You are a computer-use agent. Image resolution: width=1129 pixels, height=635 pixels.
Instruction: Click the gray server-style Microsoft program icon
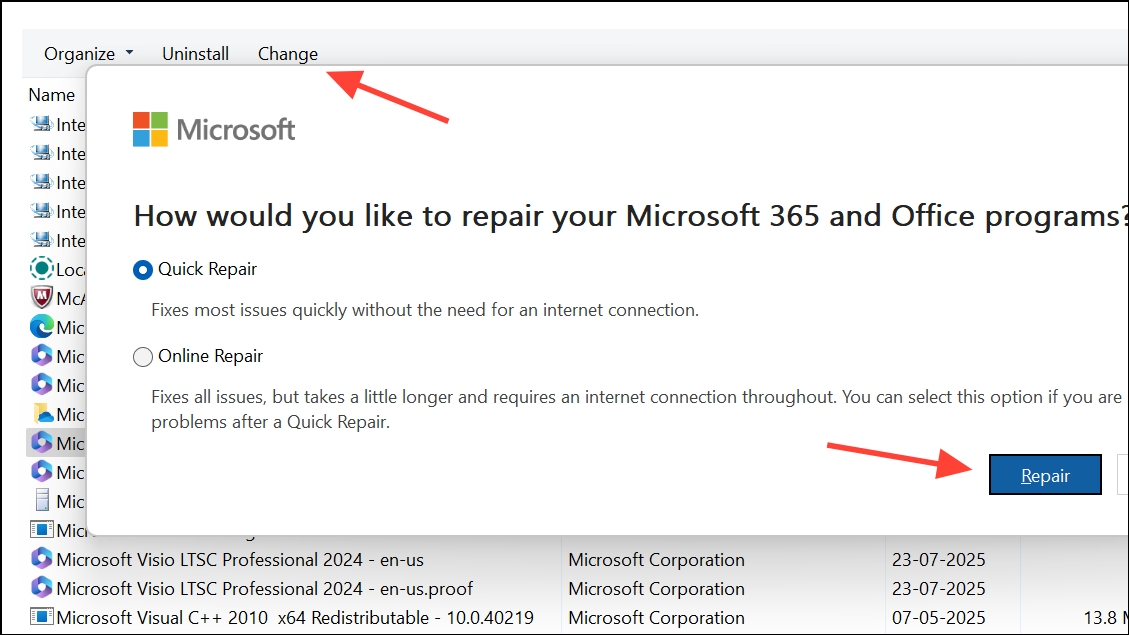pos(42,500)
